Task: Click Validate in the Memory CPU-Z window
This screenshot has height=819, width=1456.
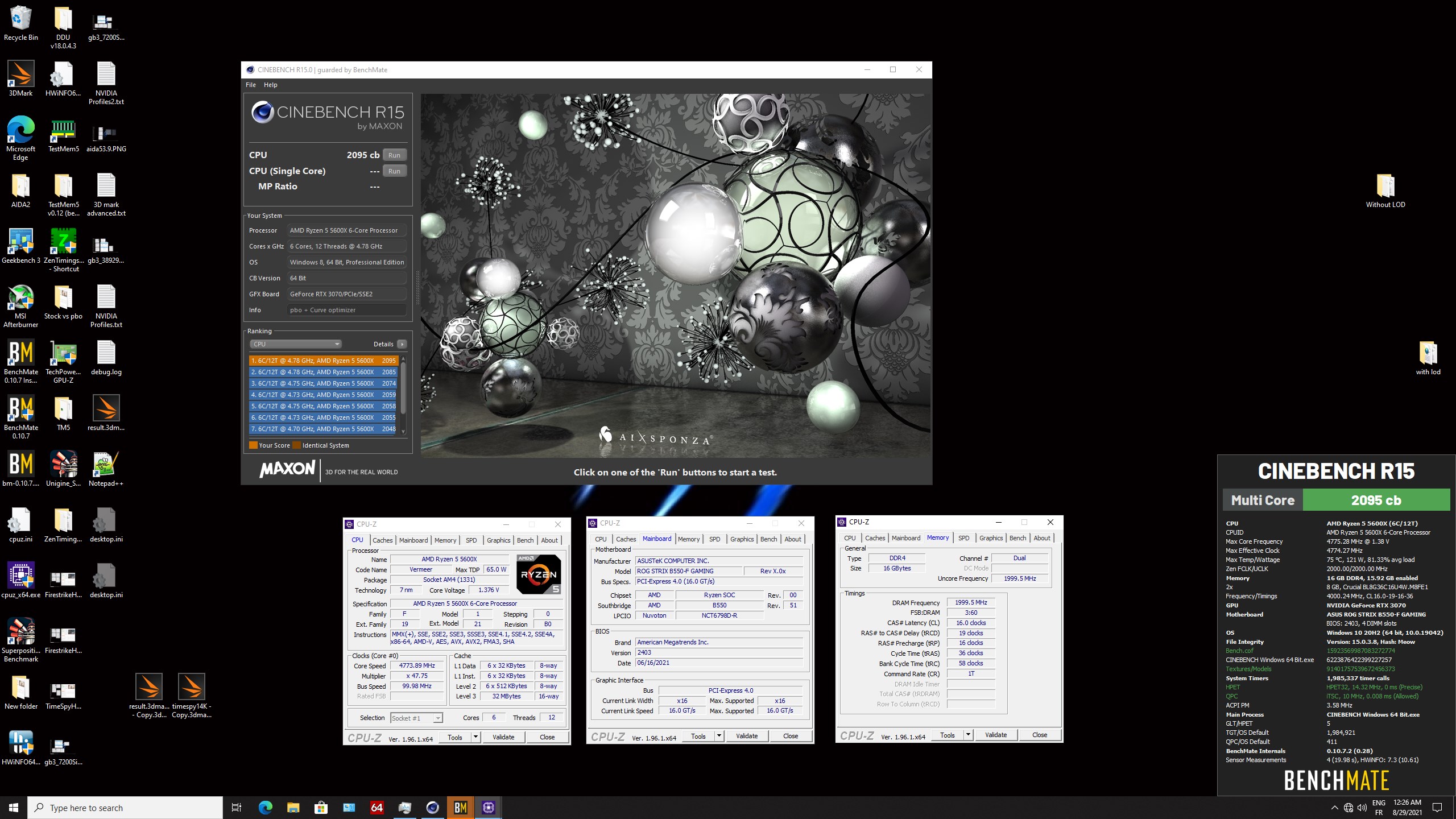Action: [996, 735]
